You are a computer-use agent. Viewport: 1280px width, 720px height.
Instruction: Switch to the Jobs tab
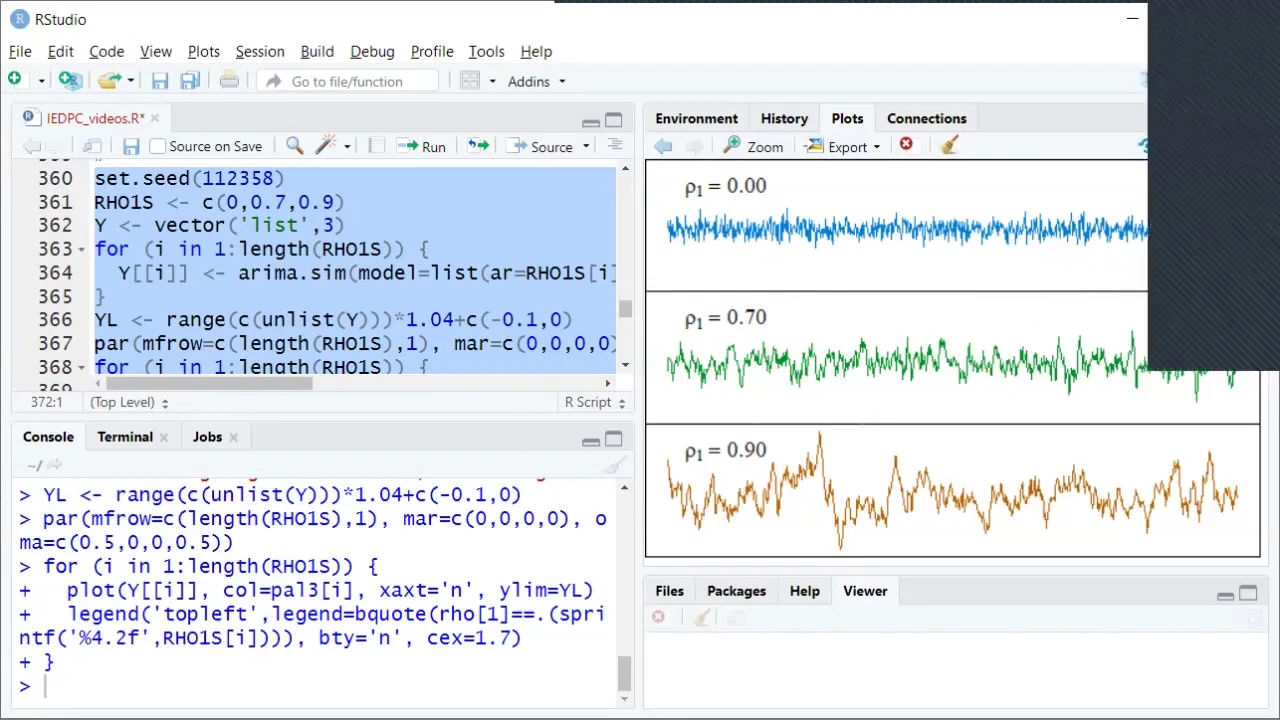pos(207,437)
